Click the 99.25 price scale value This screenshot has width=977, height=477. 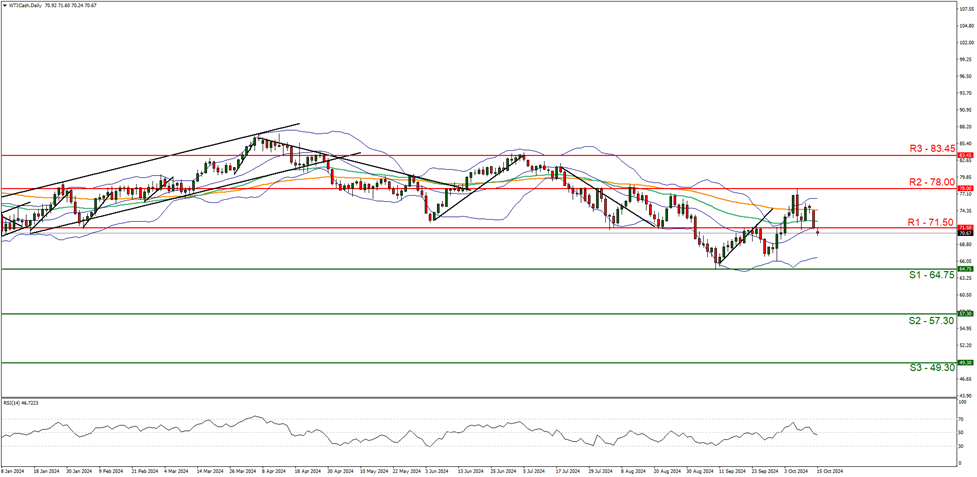point(963,60)
